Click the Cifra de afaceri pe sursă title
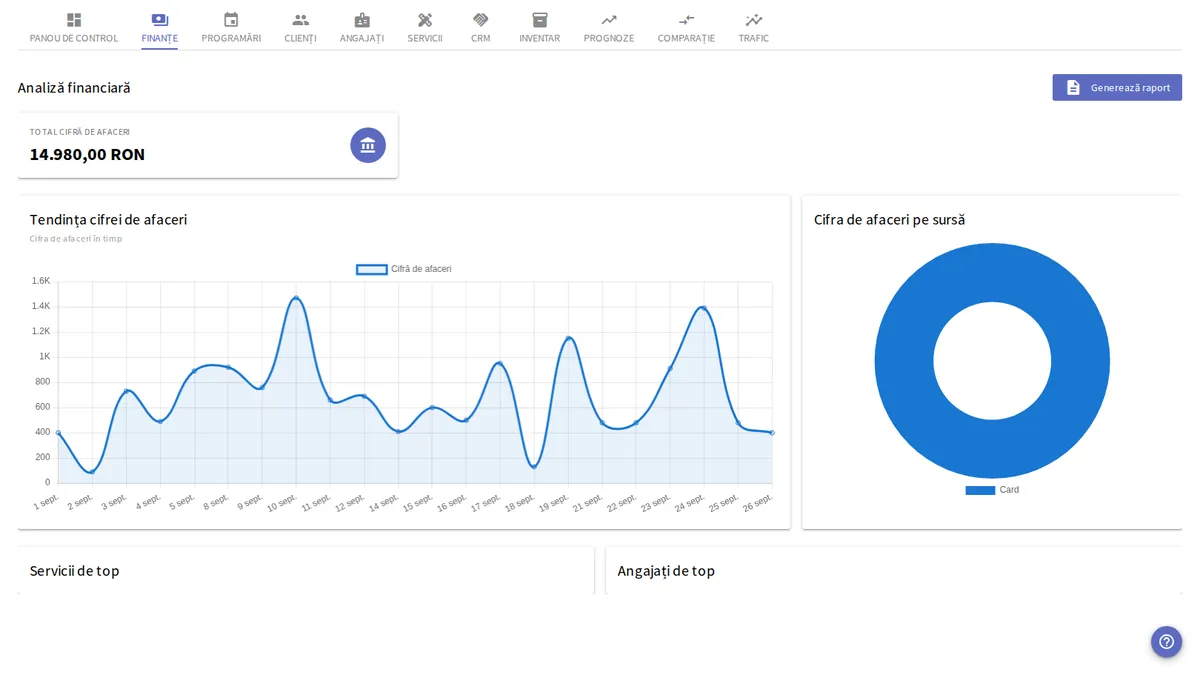This screenshot has width=1200, height=675. [889, 219]
